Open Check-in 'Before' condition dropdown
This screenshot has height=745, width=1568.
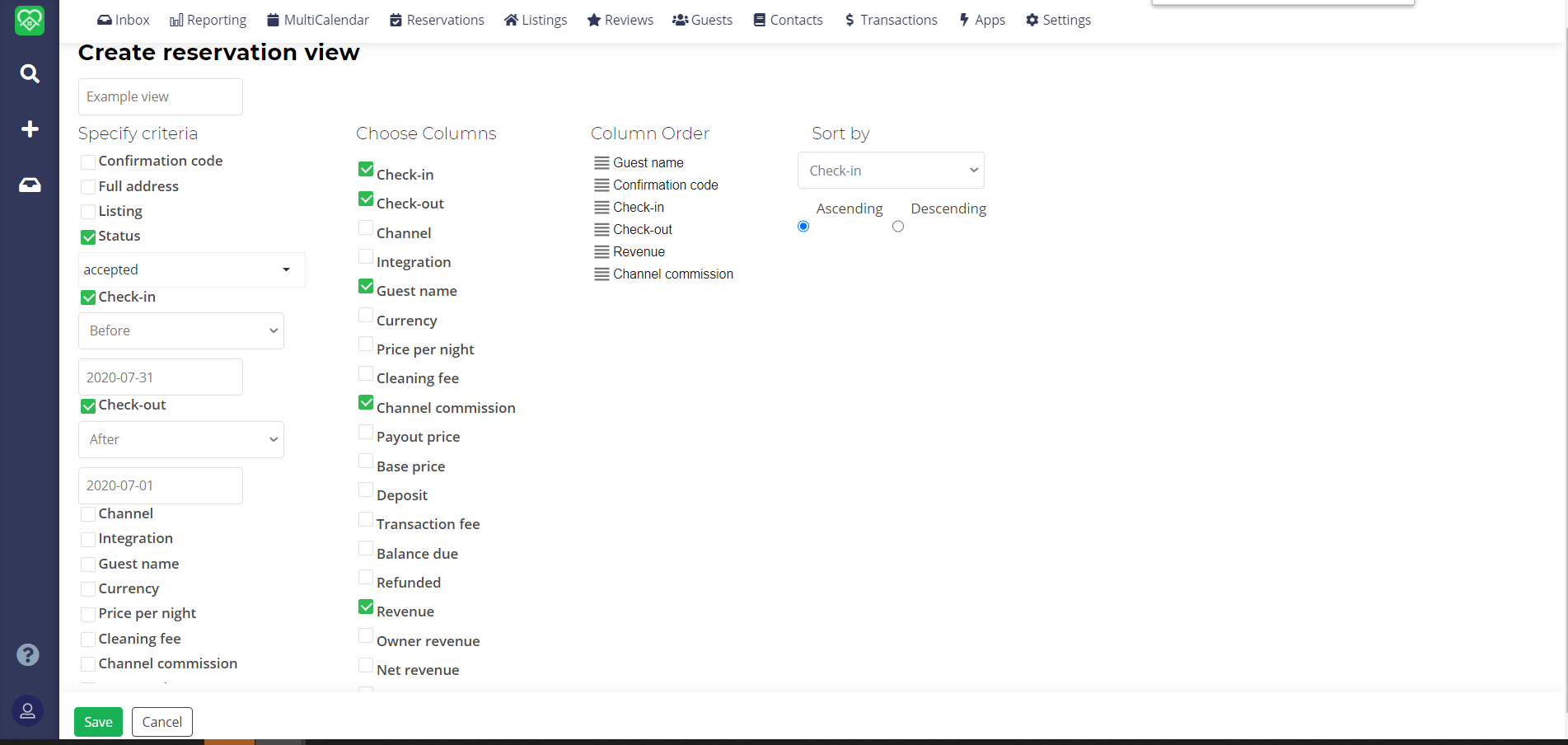click(x=181, y=330)
